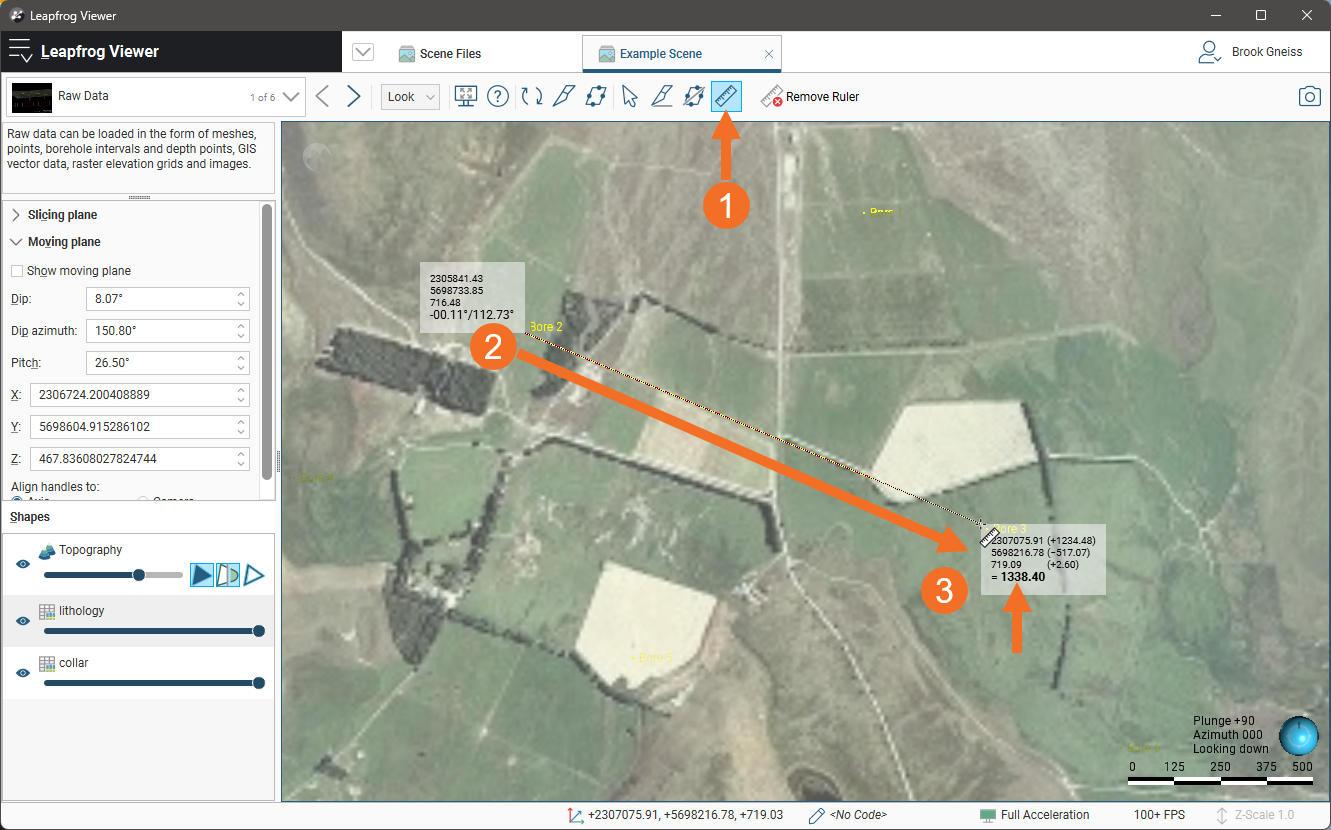This screenshot has width=1331, height=830.
Task: Click the 100+ FPS status entry
Action: [x=1160, y=815]
